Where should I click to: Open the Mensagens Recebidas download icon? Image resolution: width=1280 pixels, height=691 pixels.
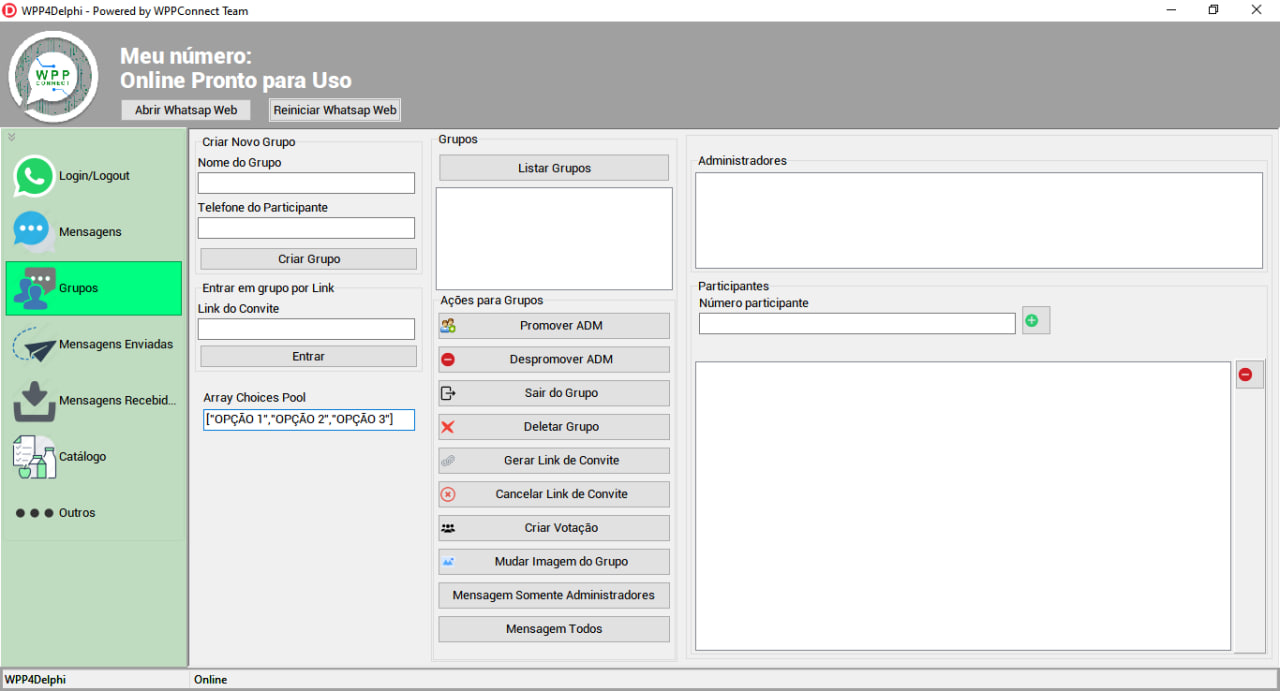(x=34, y=401)
